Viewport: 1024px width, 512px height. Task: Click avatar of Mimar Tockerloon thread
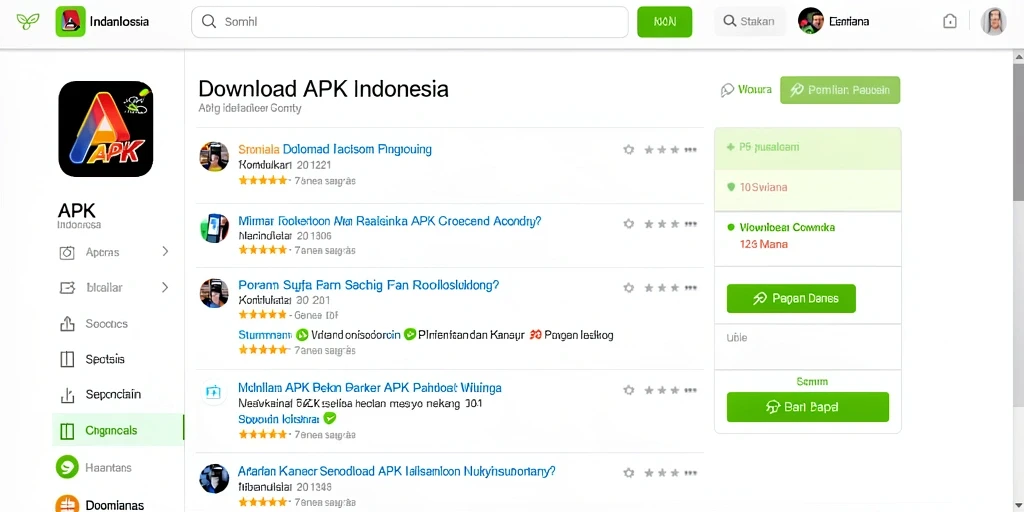tap(214, 228)
